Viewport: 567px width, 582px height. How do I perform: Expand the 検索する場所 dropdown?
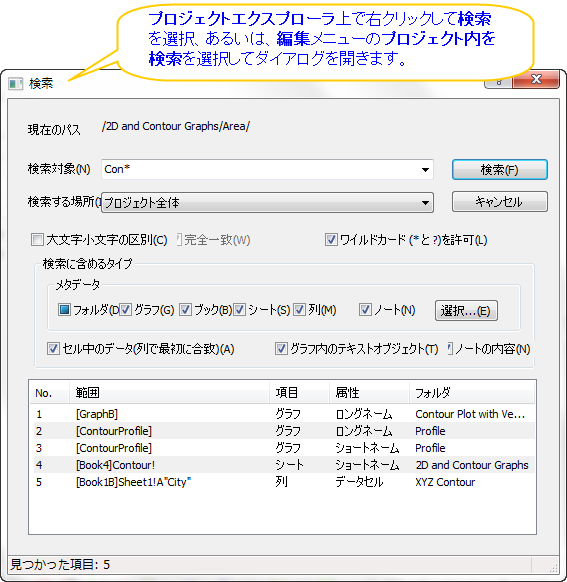pyautogui.click(x=425, y=203)
